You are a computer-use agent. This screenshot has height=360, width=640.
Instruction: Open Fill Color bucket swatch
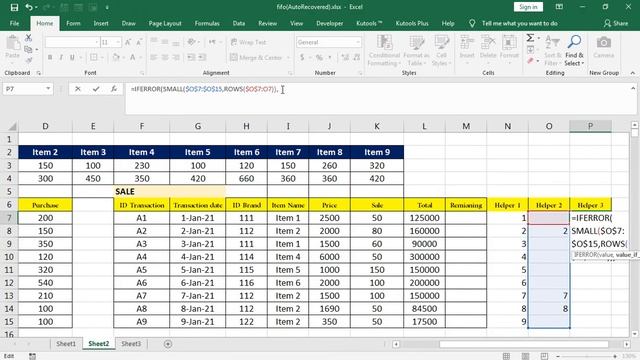[116, 58]
